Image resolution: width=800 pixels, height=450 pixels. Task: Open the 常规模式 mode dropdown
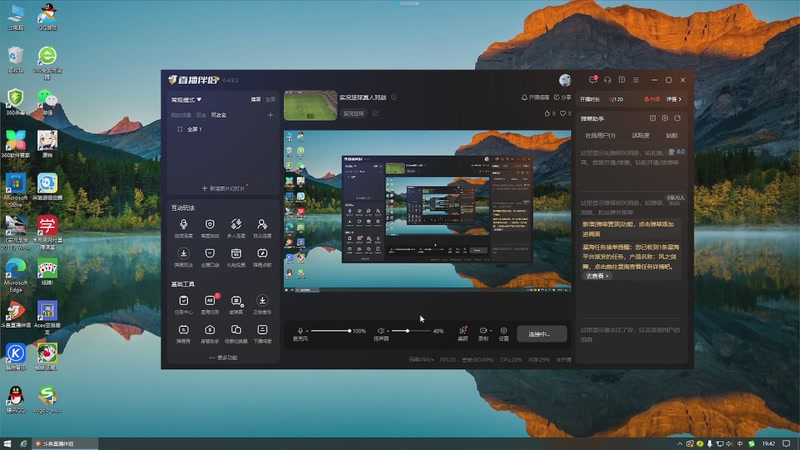[186, 99]
